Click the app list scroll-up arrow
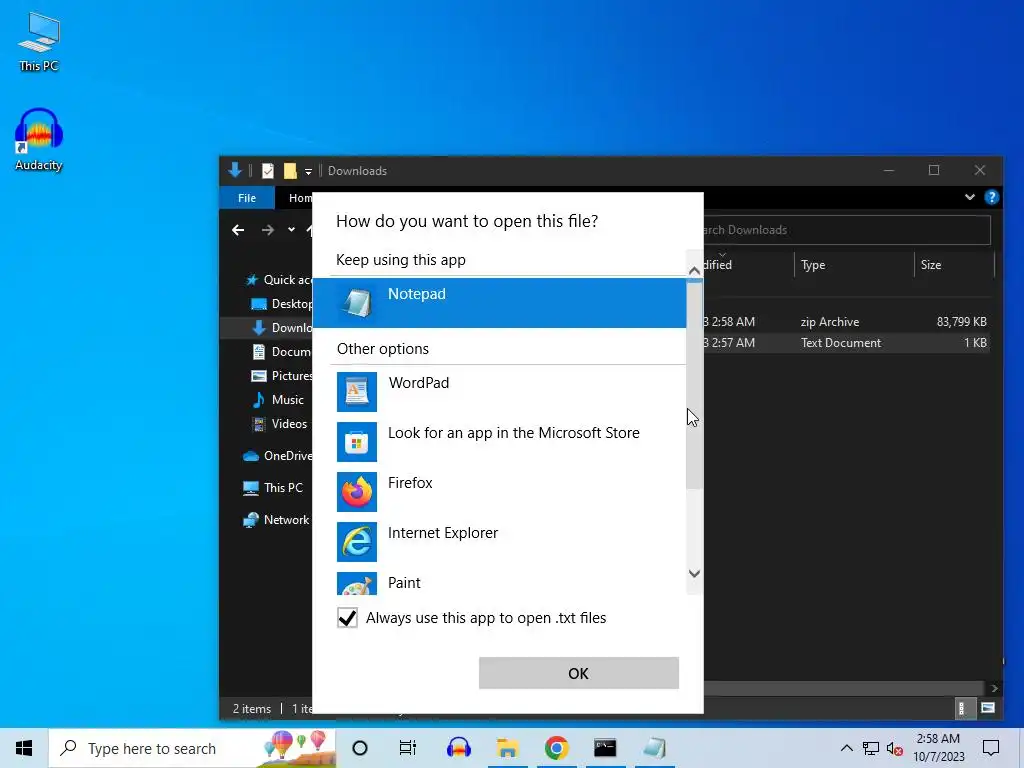The height and width of the screenshot is (768, 1024). 694,270
